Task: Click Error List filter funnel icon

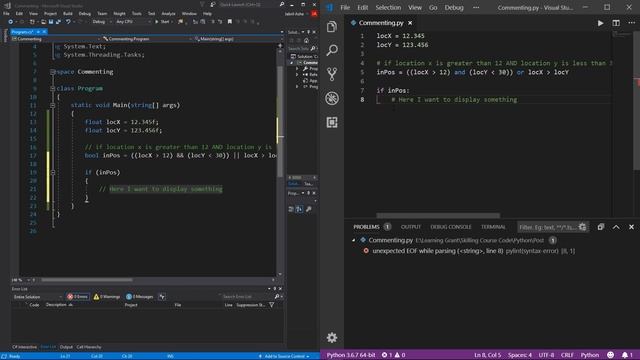Action: pyautogui.click(x=271, y=305)
